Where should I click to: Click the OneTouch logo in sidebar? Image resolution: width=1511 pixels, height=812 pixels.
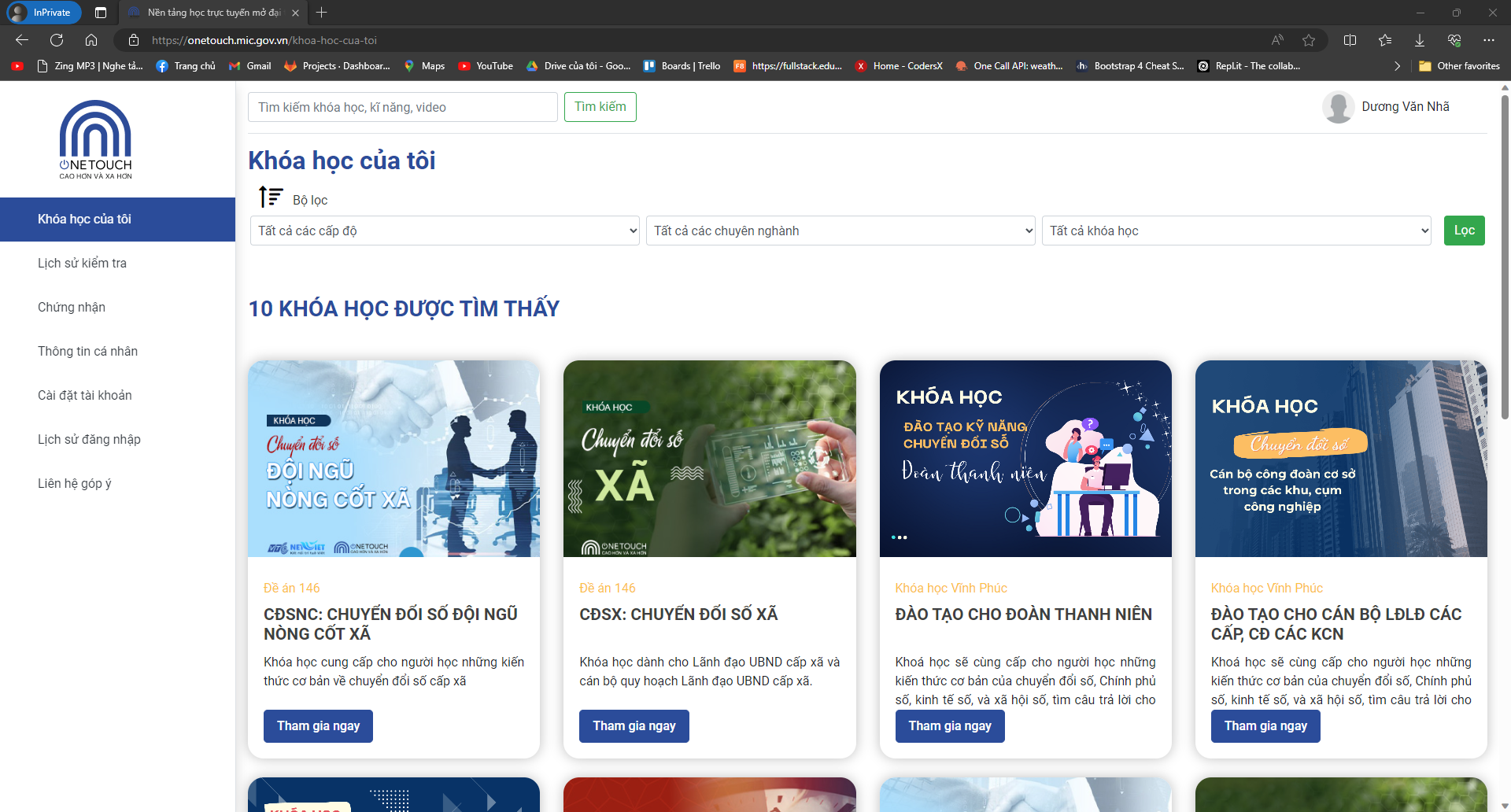pos(95,139)
